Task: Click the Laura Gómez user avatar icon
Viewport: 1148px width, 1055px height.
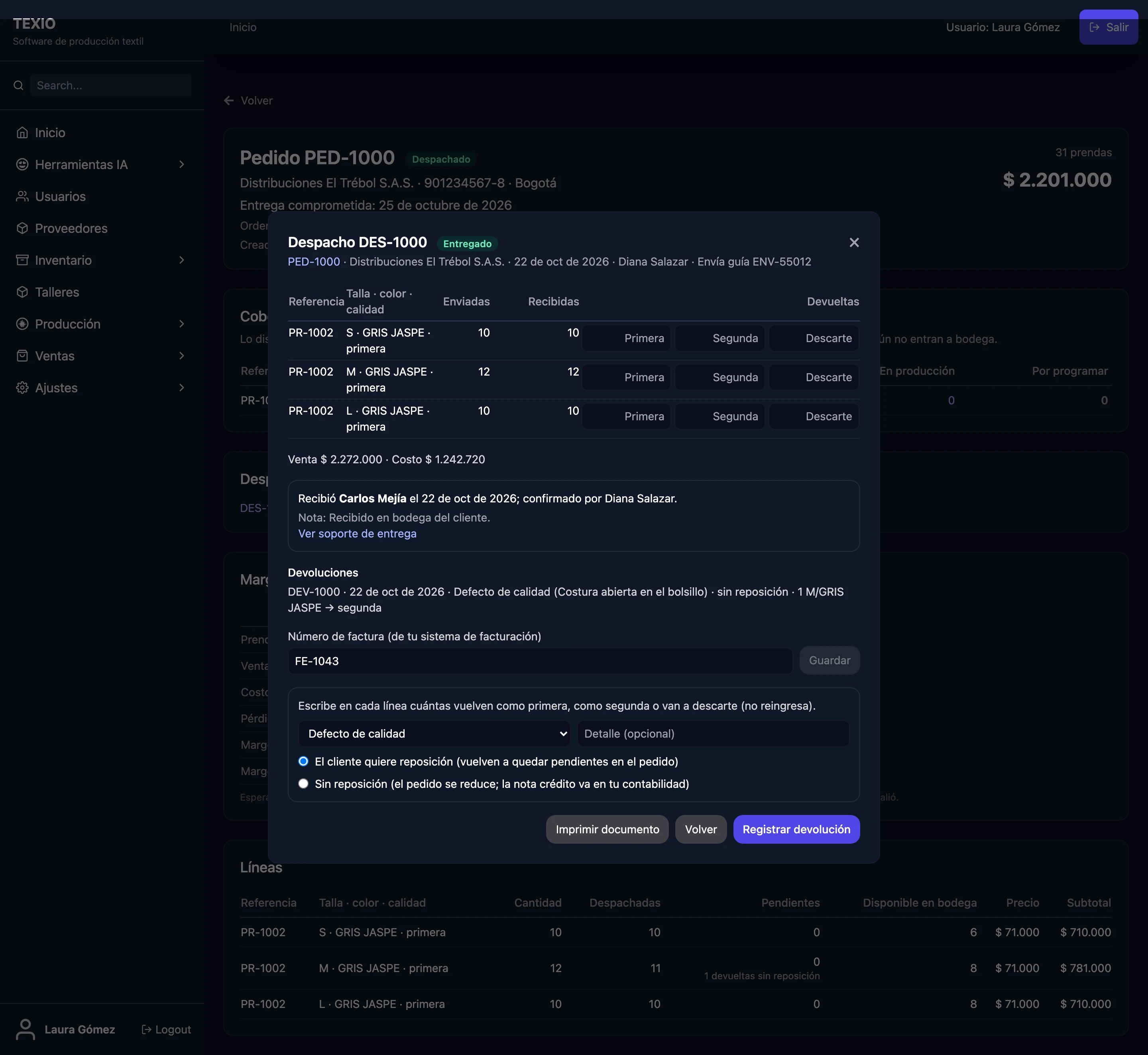Action: (x=25, y=1029)
